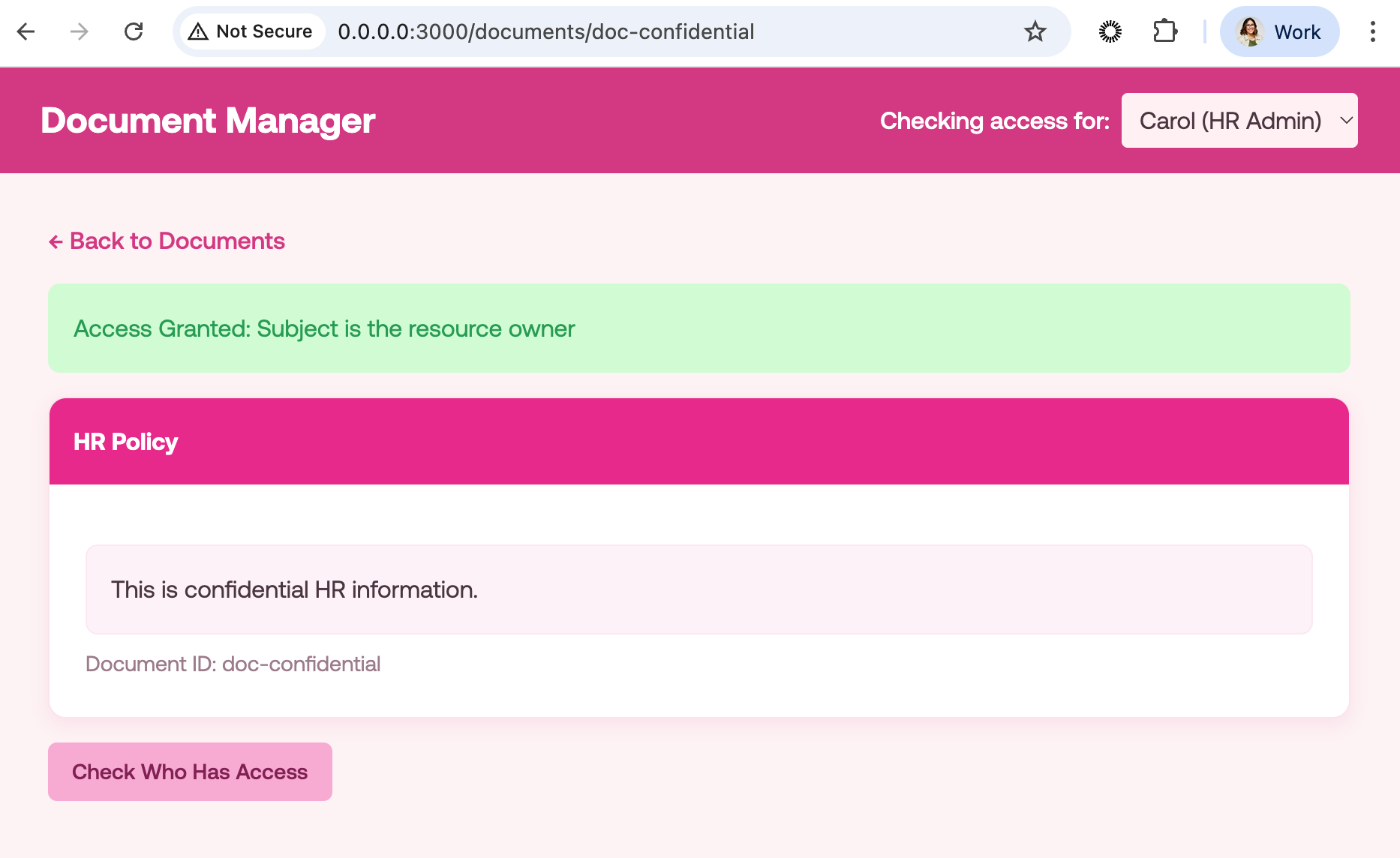Open the browser extensions puzzle icon
This screenshot has height=858, width=1400.
pos(1165,31)
